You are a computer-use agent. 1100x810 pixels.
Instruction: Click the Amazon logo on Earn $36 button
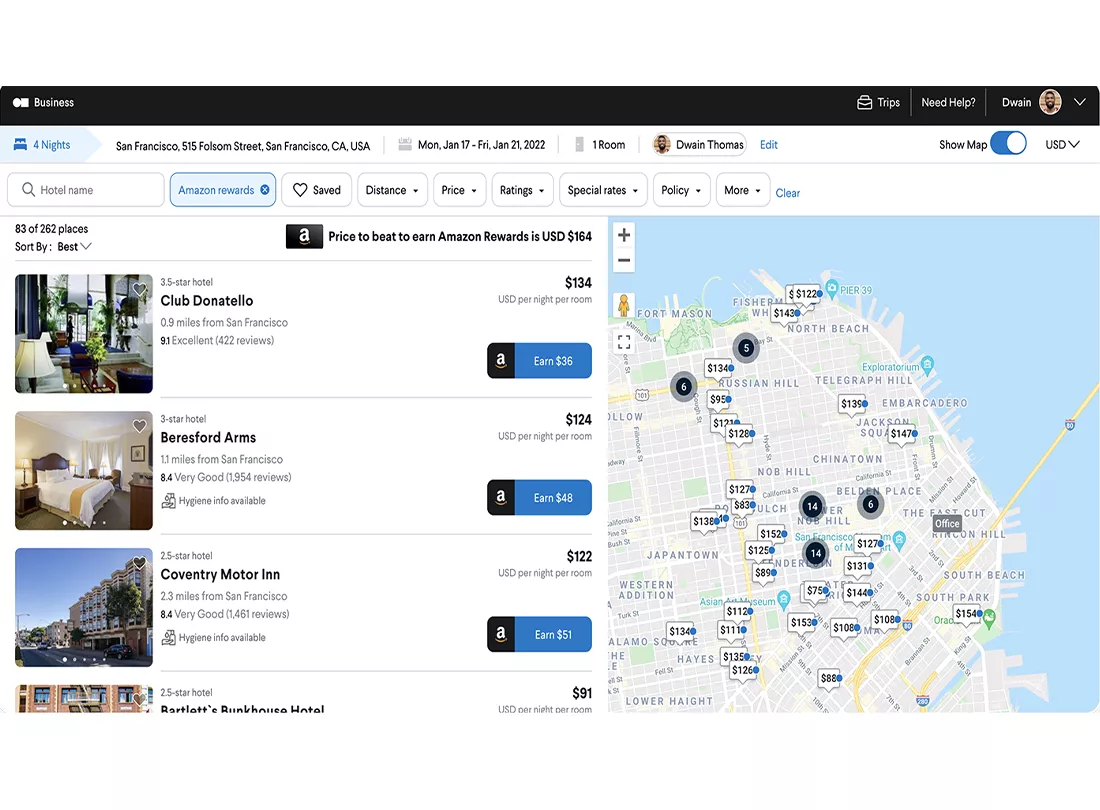tap(501, 360)
